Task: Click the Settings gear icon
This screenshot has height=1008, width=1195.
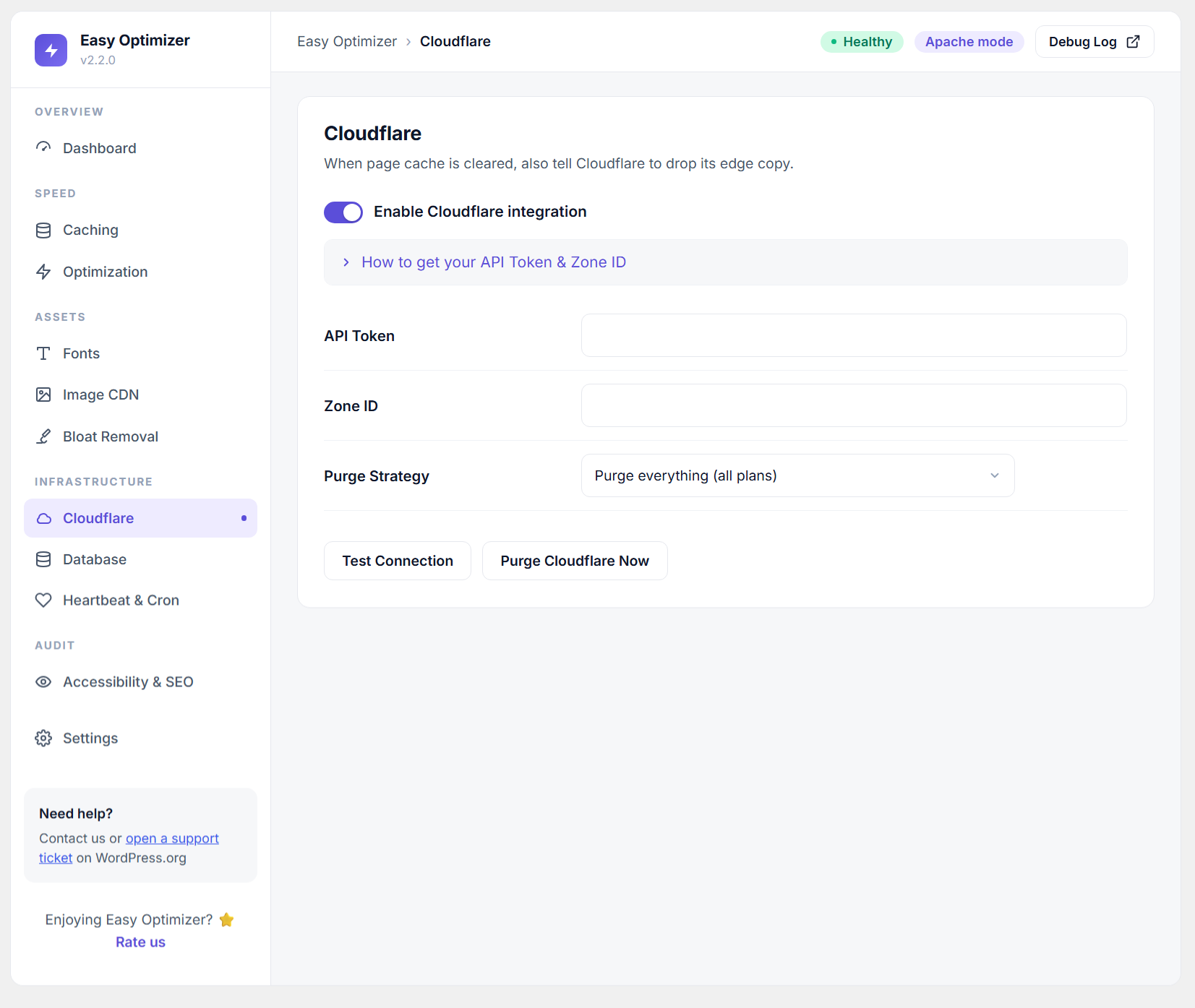Action: click(43, 738)
